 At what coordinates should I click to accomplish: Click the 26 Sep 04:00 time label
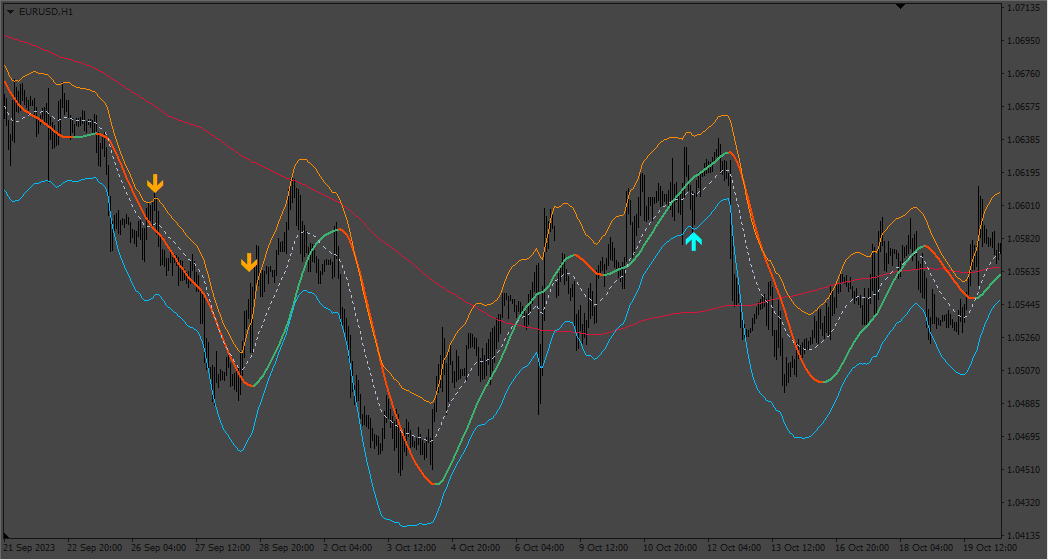[x=159, y=548]
